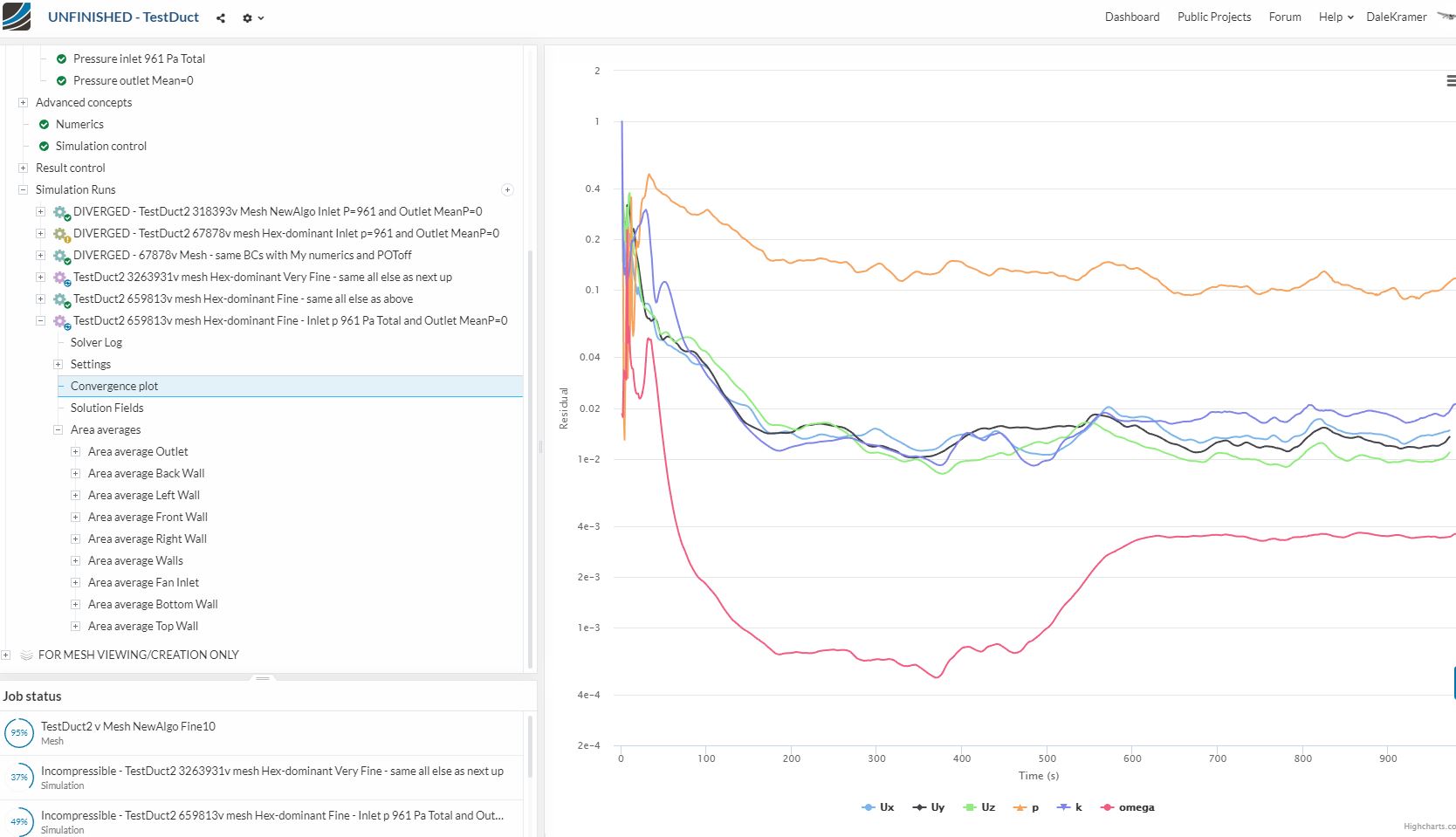Screen dimensions: 1456x837
Task: Open the Solver Log item
Action: 96,342
